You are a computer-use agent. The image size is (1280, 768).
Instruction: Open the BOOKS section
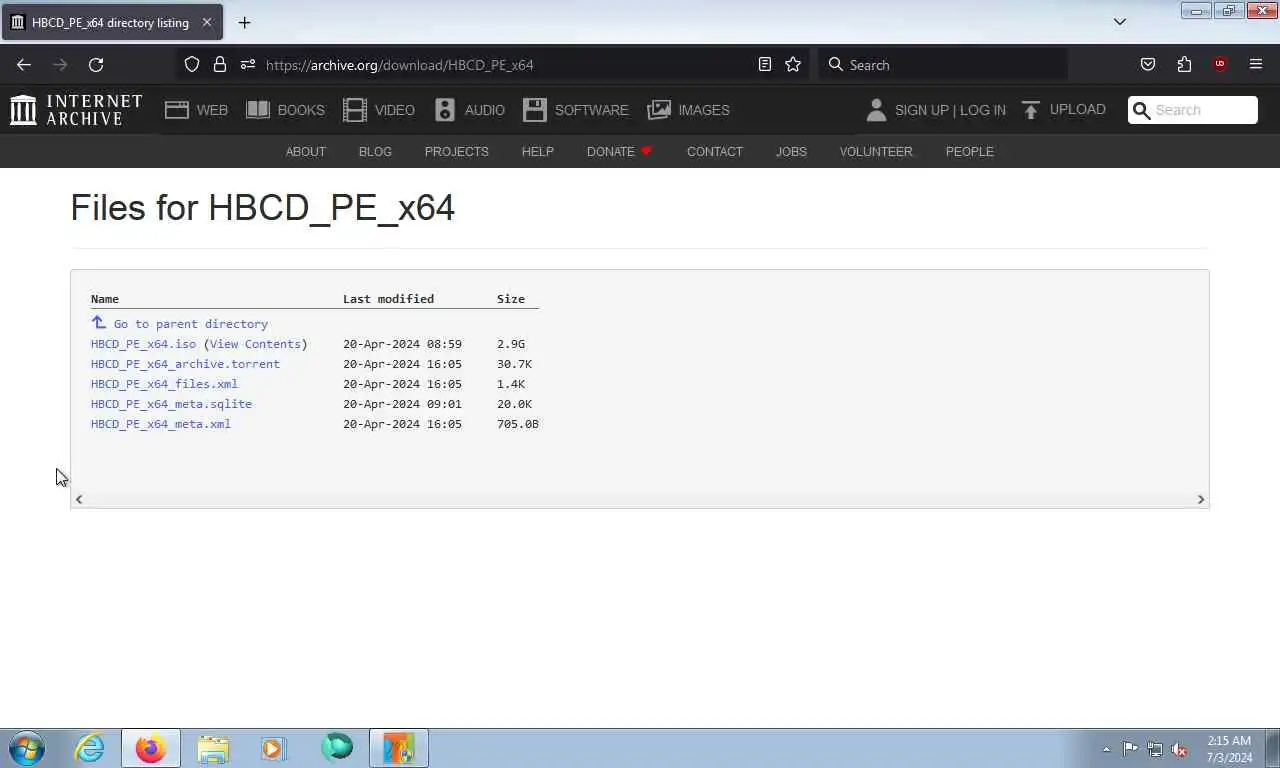pos(286,110)
